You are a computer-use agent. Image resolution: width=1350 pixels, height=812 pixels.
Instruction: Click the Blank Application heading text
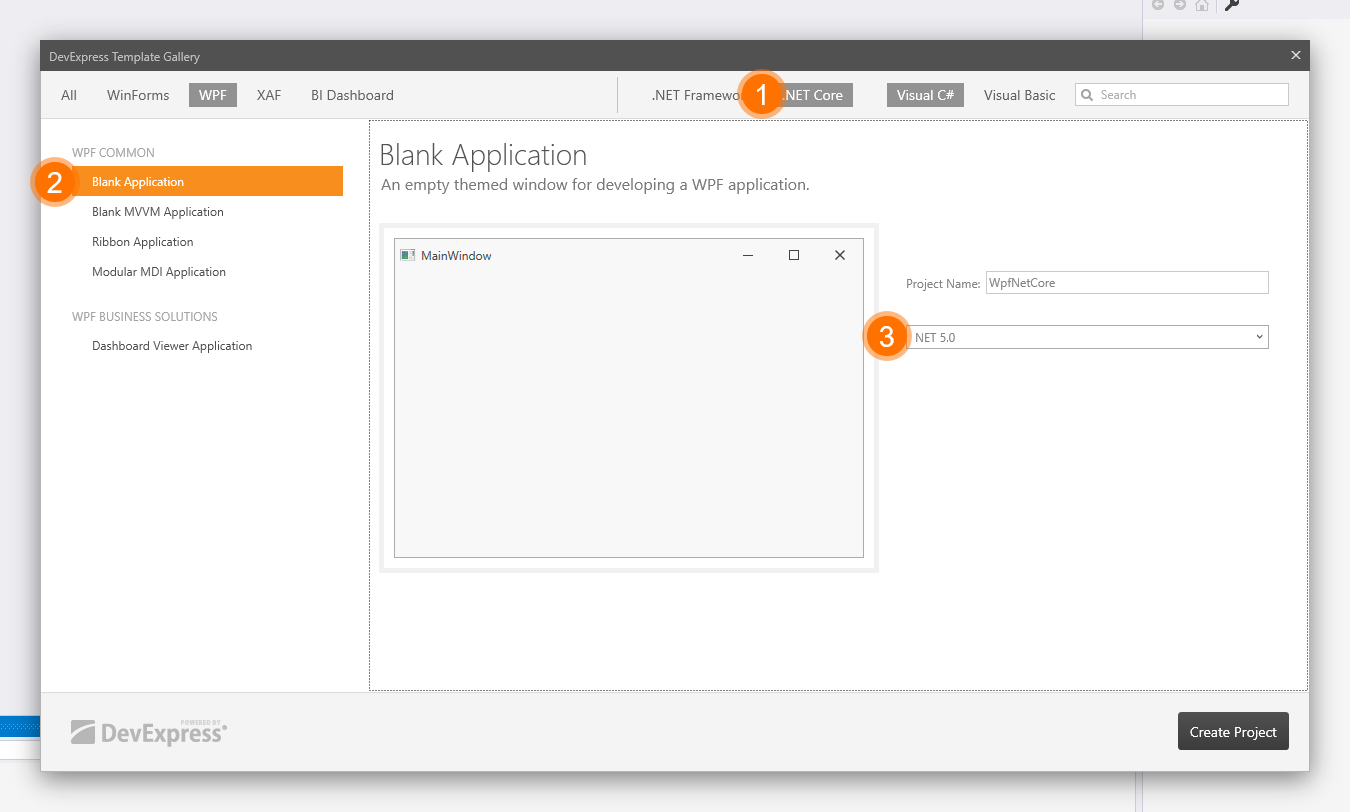click(483, 155)
